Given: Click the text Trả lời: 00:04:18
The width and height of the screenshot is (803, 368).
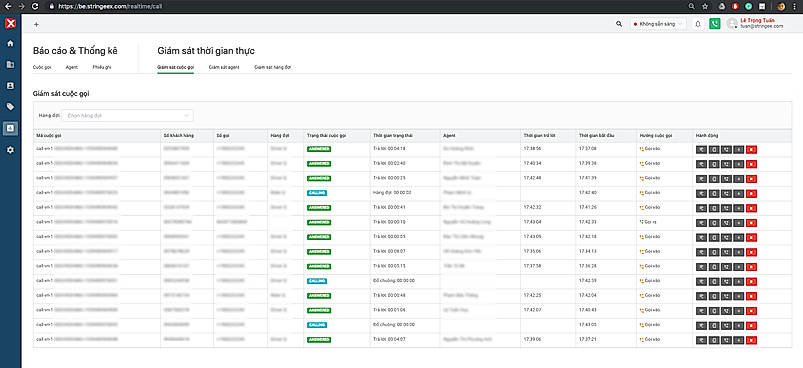Looking at the screenshot, I should click(x=389, y=149).
